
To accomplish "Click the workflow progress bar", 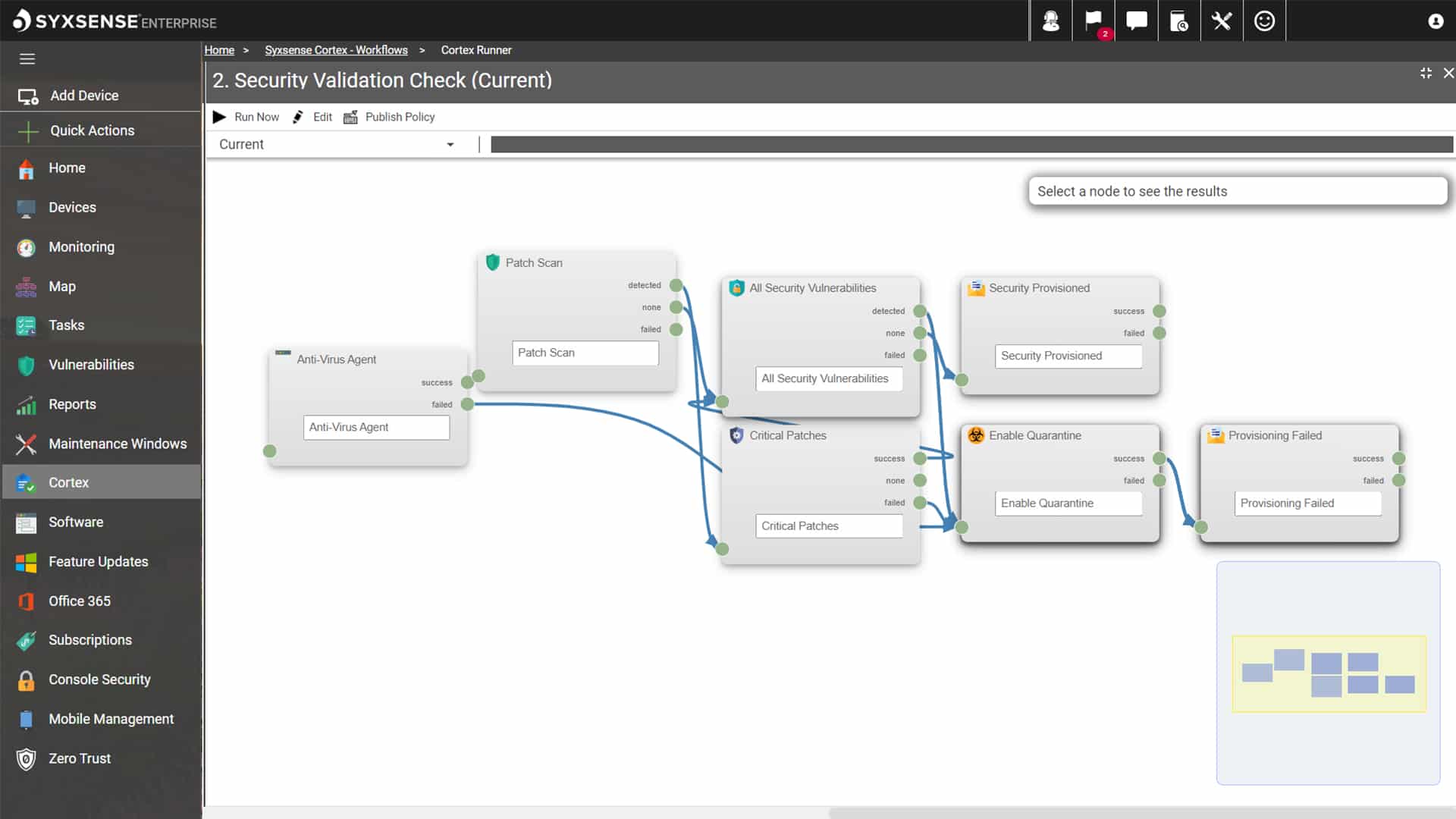I will 971,144.
